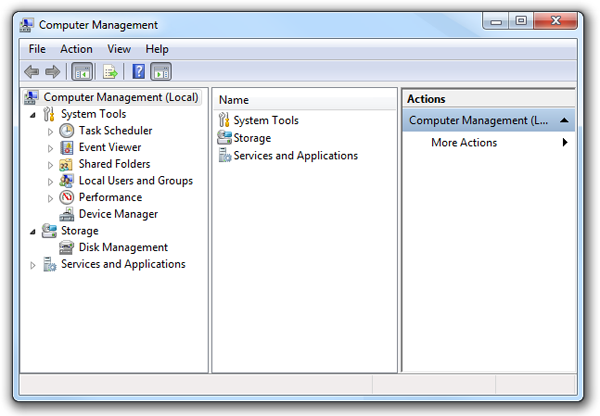Select Disk Management in the tree

click(x=123, y=247)
